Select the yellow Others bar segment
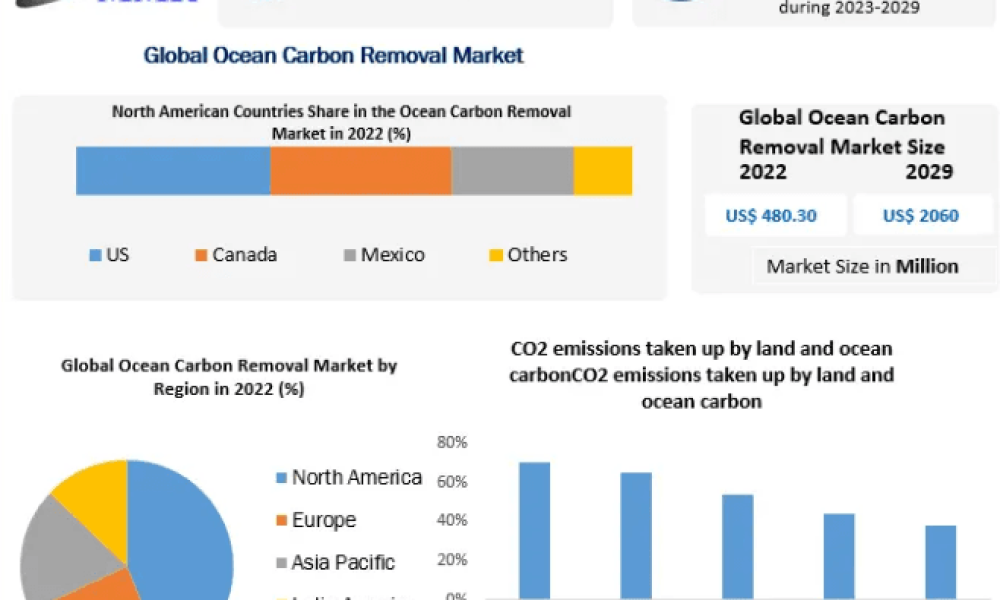The width and height of the screenshot is (1000, 600). [x=603, y=171]
